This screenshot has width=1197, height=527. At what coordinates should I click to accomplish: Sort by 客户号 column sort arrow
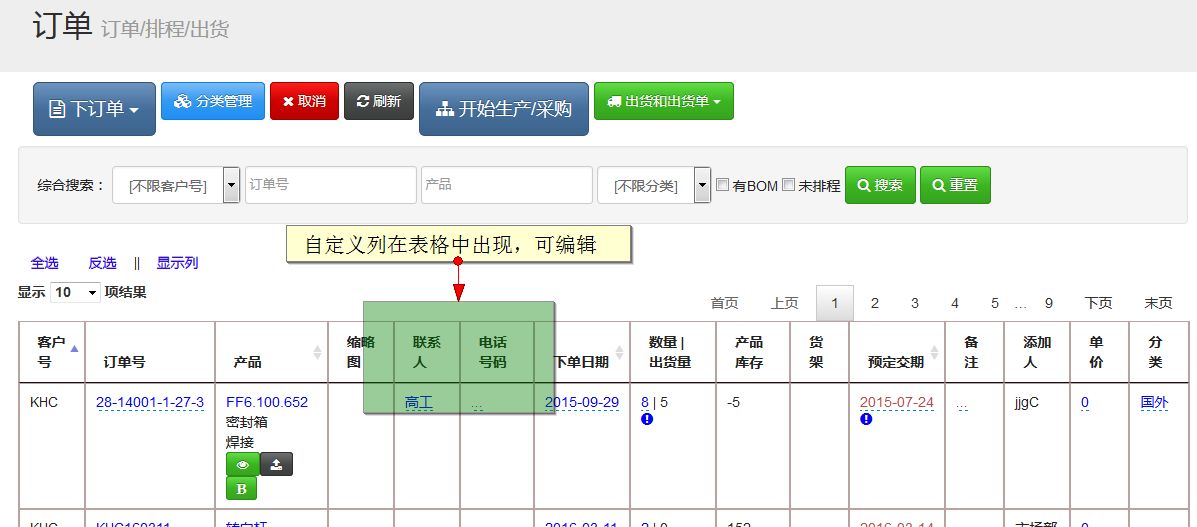(x=74, y=348)
